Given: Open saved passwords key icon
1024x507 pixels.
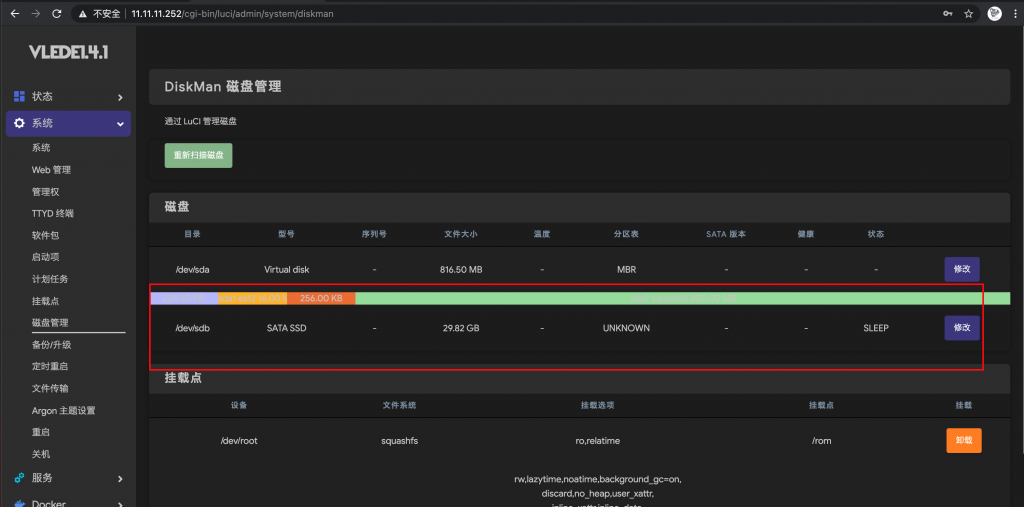Looking at the screenshot, I should tap(946, 14).
